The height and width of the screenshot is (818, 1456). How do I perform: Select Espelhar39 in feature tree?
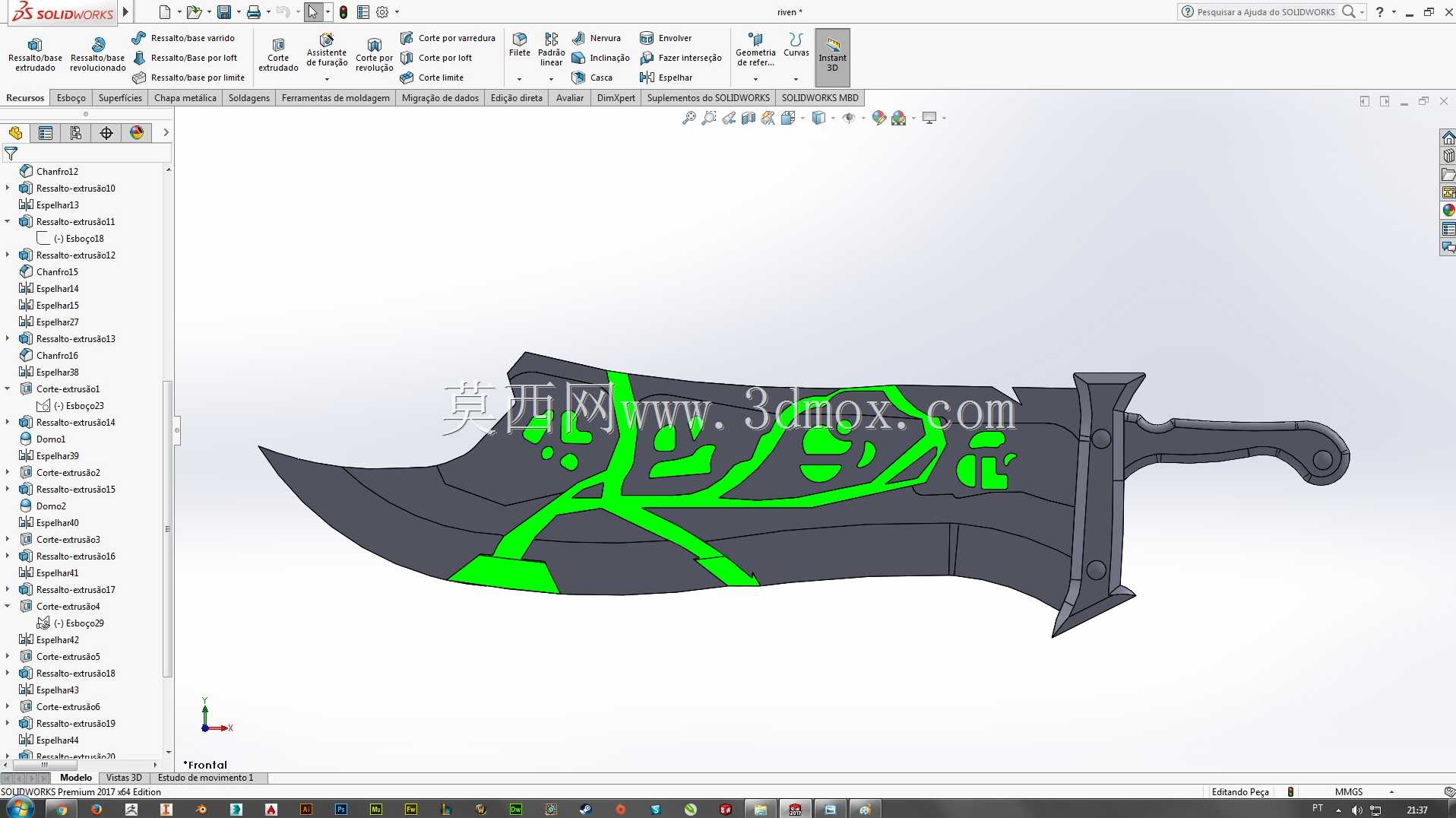pyautogui.click(x=49, y=456)
